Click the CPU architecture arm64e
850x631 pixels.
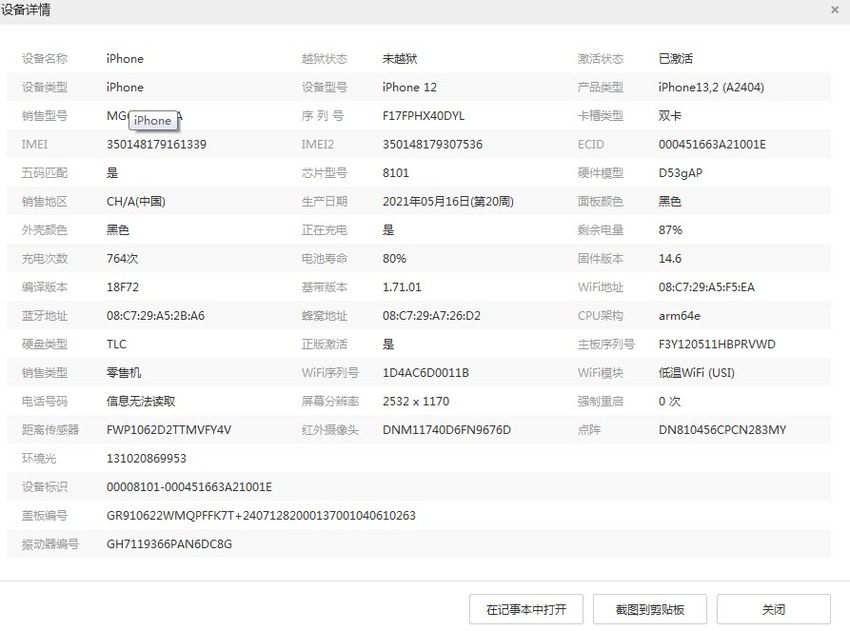point(679,316)
